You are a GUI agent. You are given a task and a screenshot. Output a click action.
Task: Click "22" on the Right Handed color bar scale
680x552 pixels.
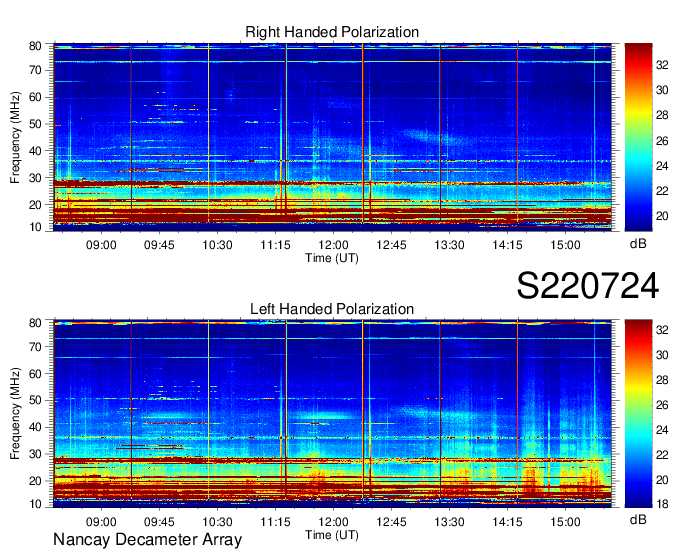tap(662, 191)
